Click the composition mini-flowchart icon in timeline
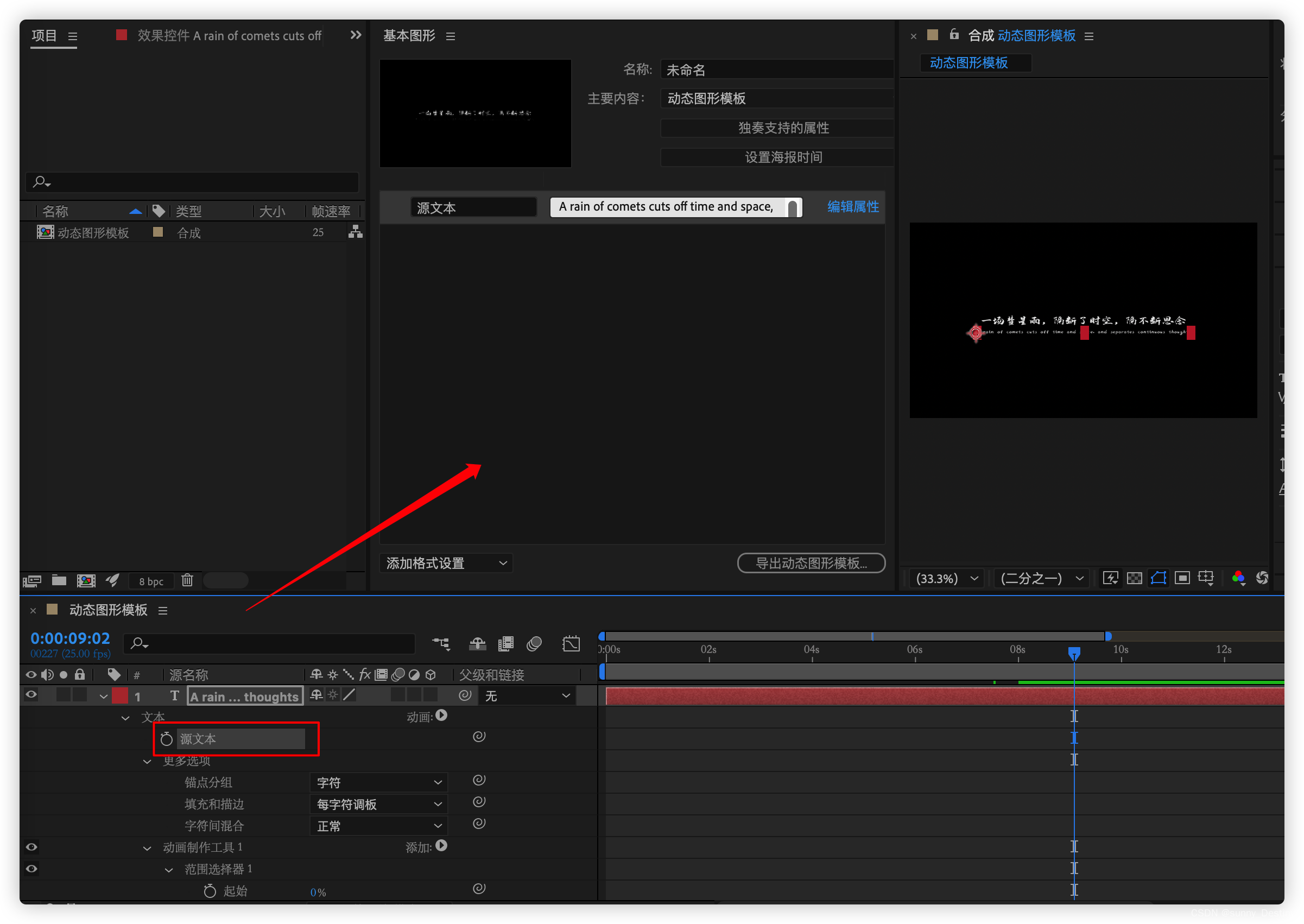This screenshot has height=924, width=1304. pos(441,643)
